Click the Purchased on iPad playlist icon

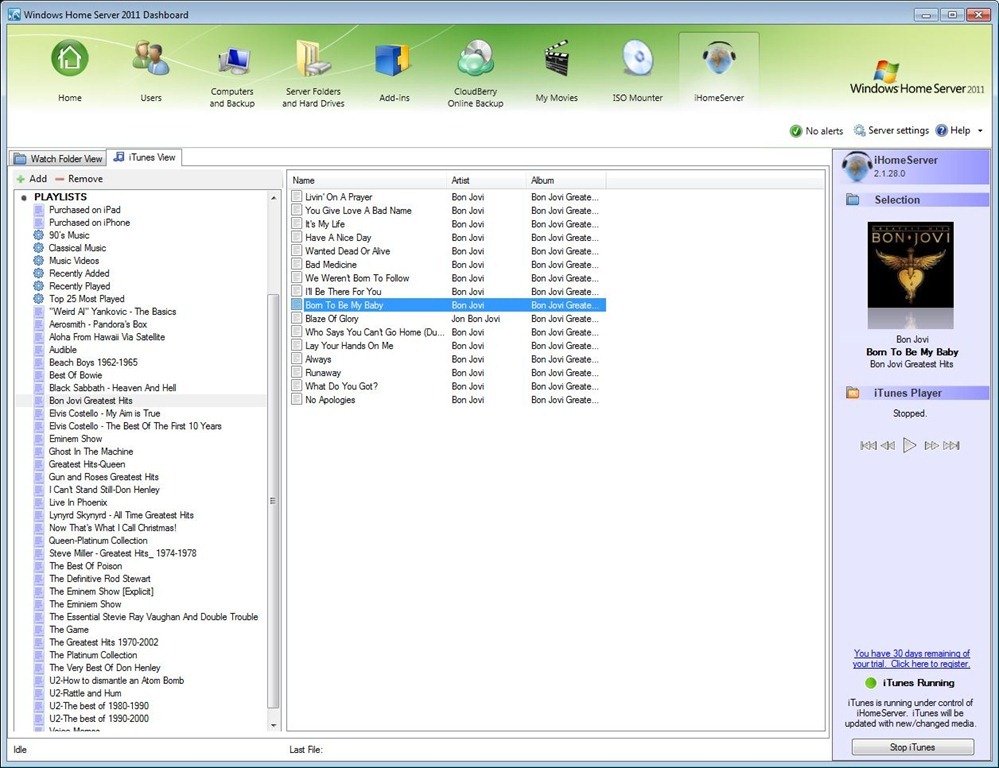(x=39, y=210)
